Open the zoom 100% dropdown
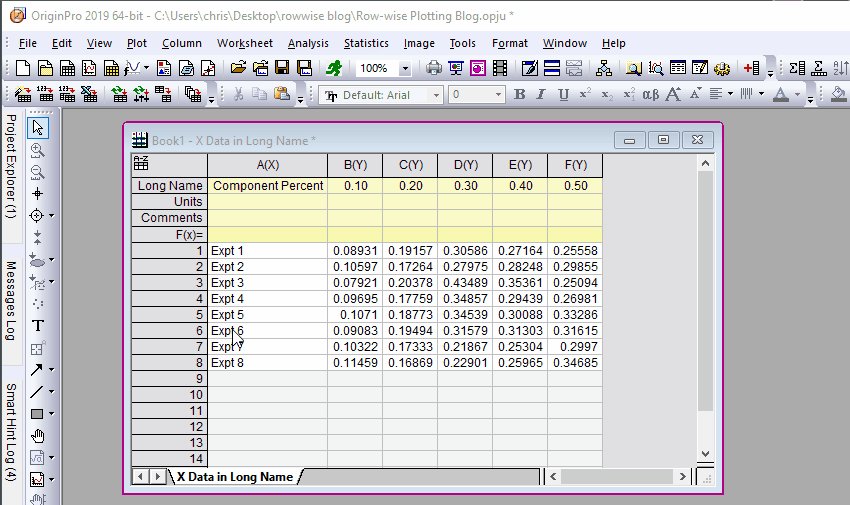The width and height of the screenshot is (850, 505). [x=404, y=69]
